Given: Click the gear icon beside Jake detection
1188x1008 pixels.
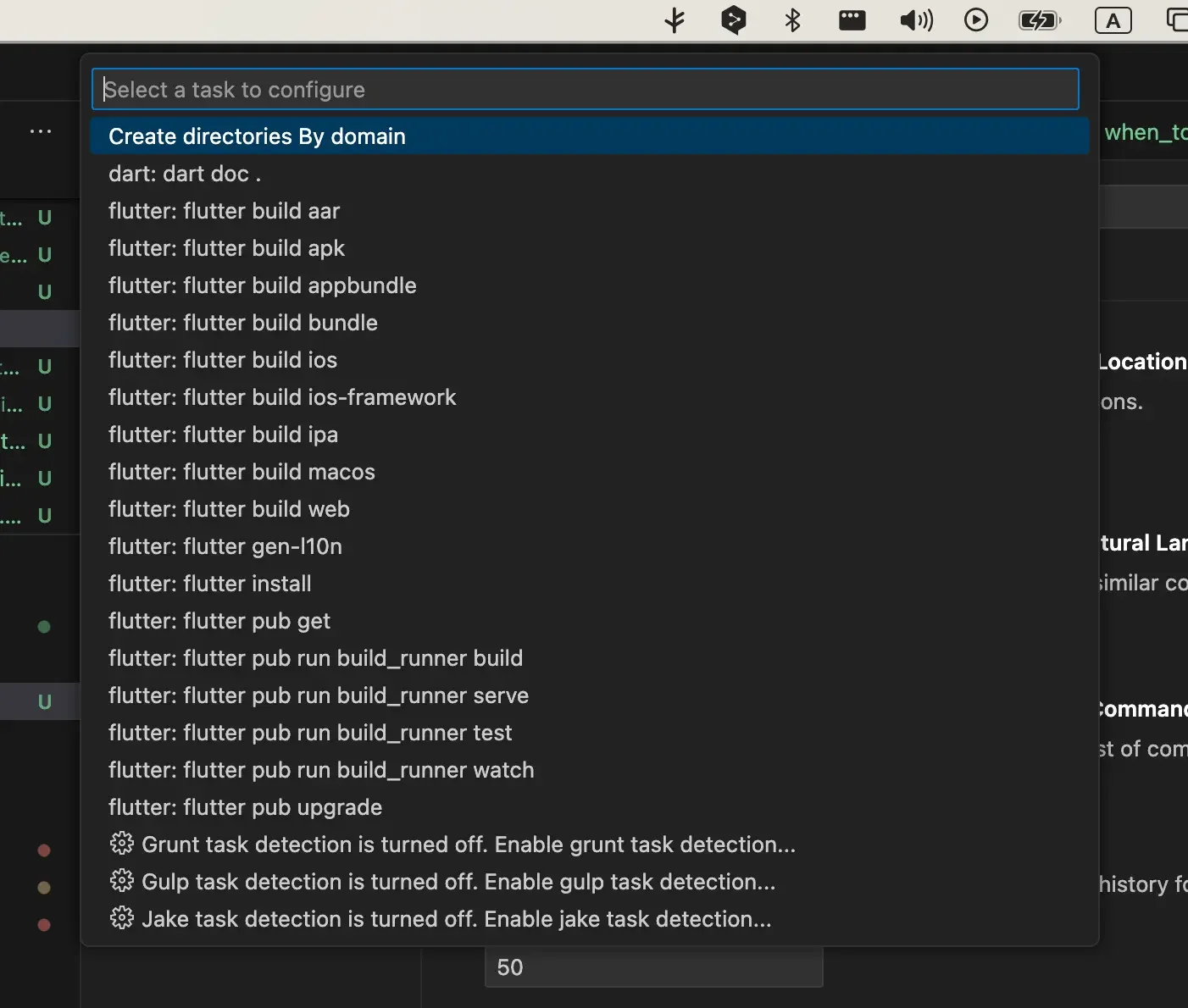Looking at the screenshot, I should (x=122, y=918).
